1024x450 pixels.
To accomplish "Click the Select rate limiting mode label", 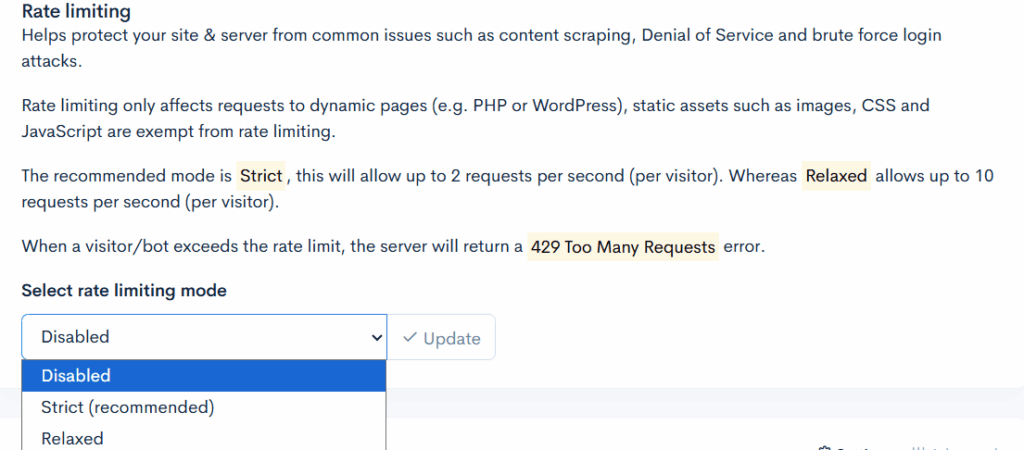I will click(124, 291).
